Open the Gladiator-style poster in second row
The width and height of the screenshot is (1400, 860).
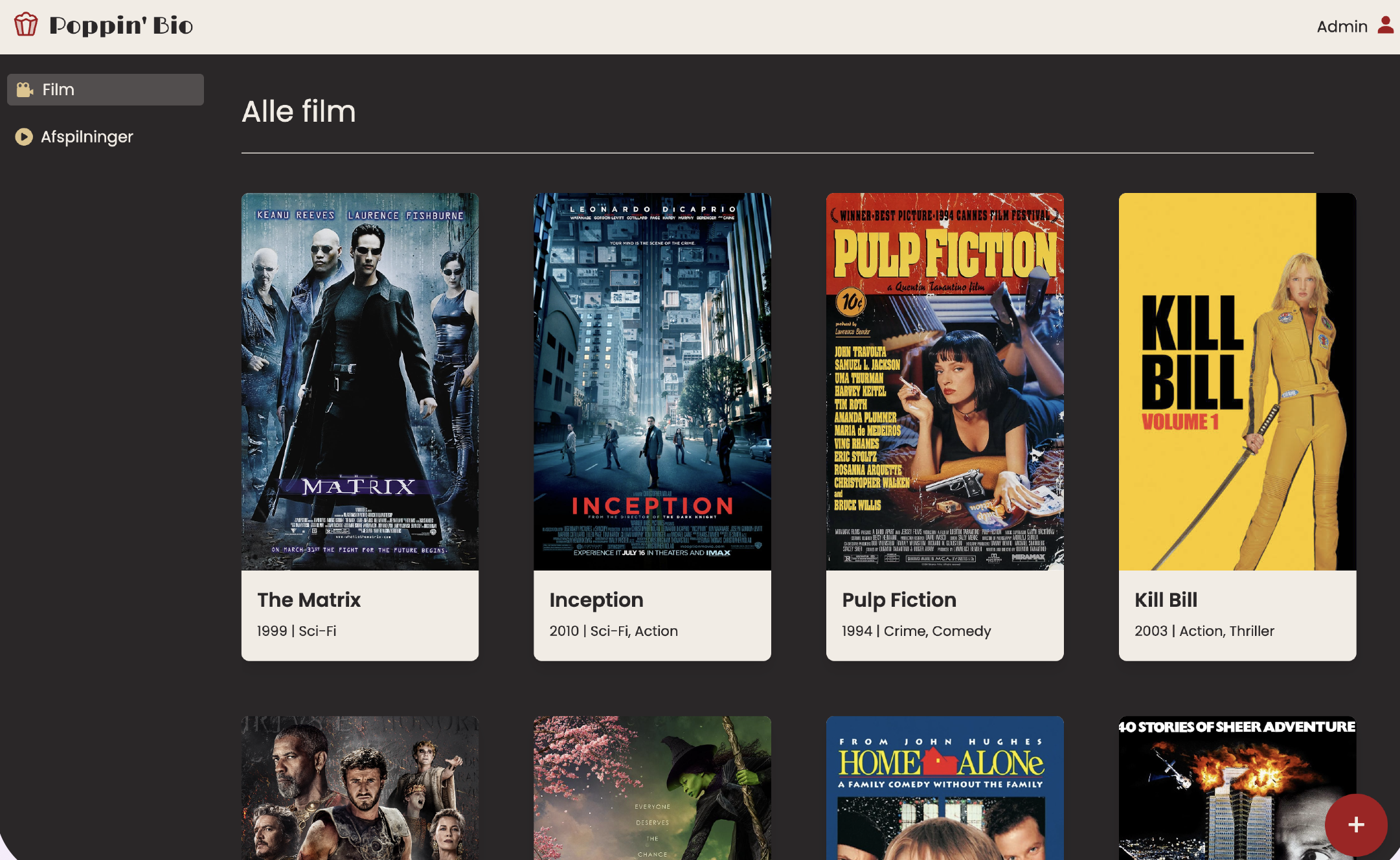tap(360, 788)
